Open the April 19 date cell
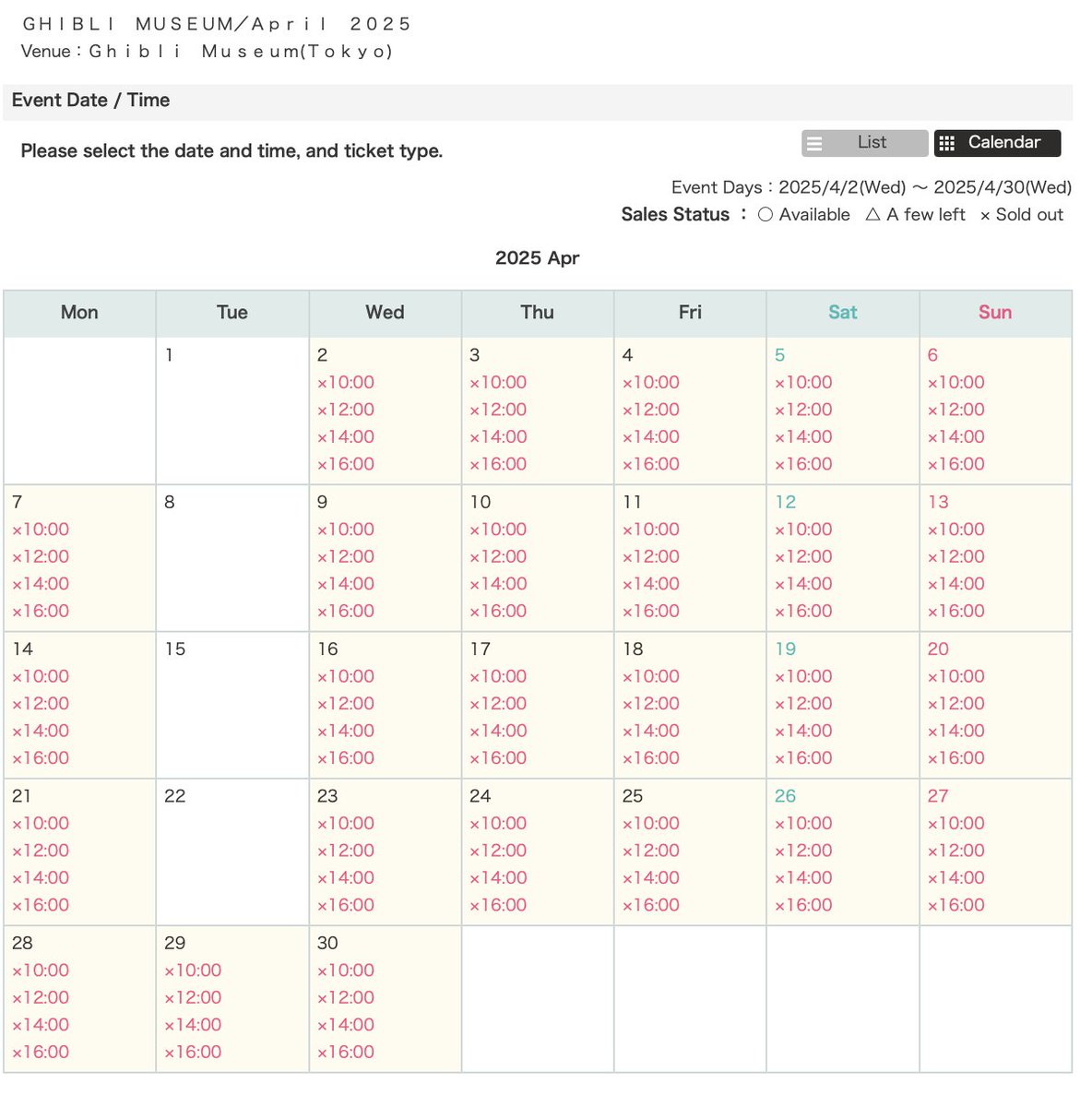 pos(785,649)
